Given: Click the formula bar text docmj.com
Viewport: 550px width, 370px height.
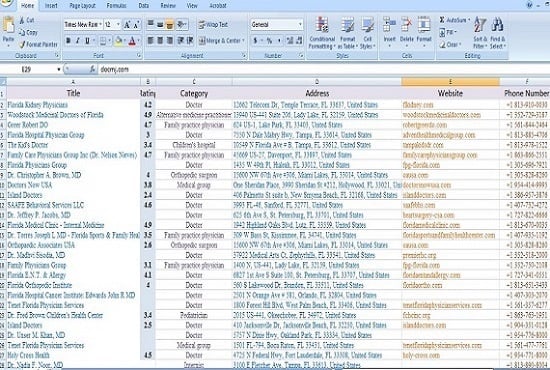Looking at the screenshot, I should pos(114,69).
